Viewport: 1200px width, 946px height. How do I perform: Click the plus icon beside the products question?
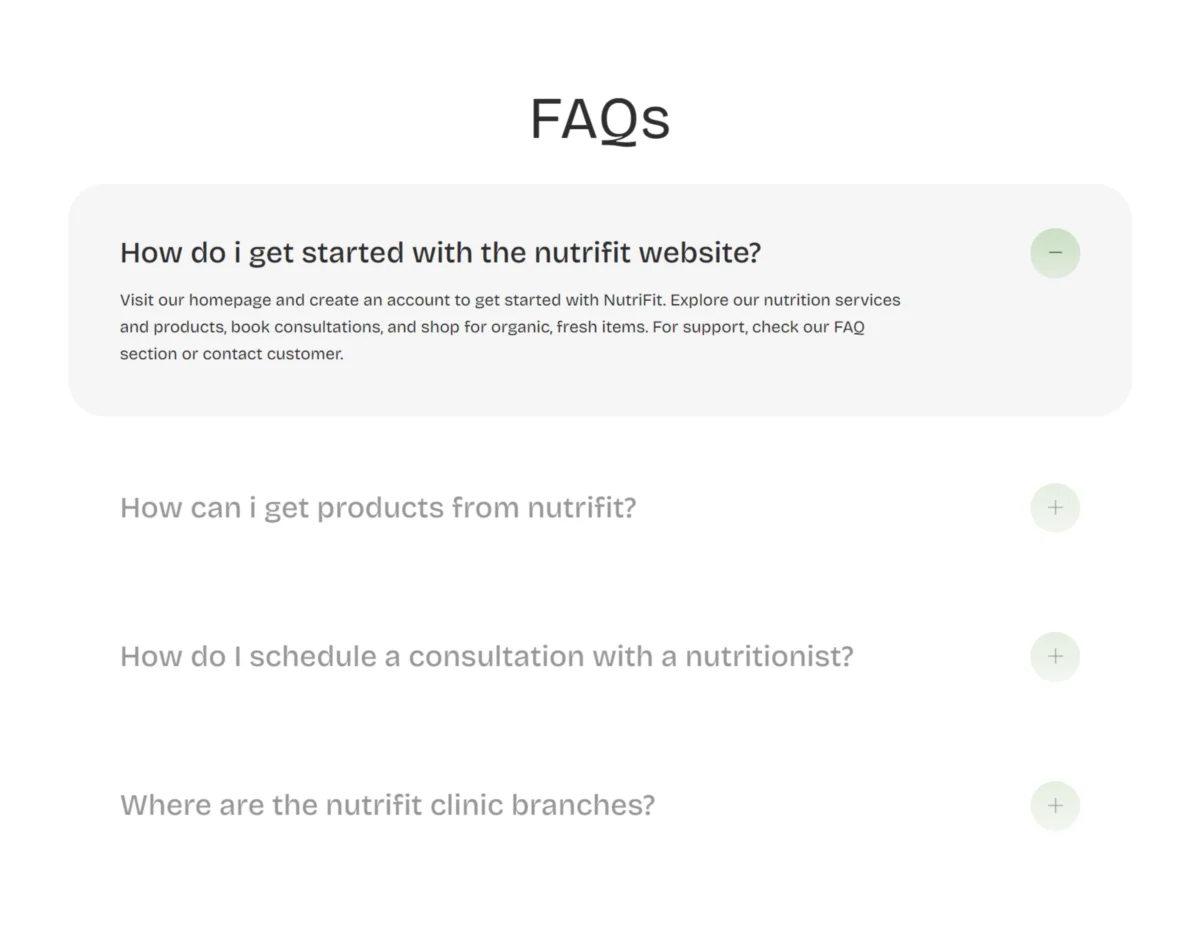[1055, 507]
